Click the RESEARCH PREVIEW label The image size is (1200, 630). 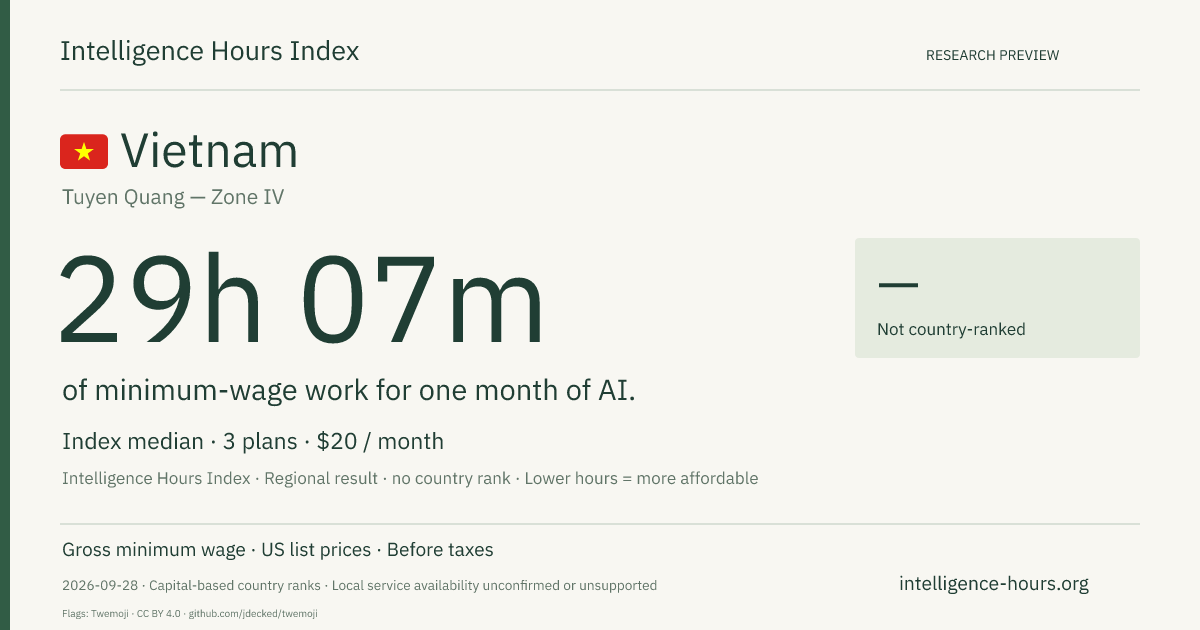(x=992, y=55)
